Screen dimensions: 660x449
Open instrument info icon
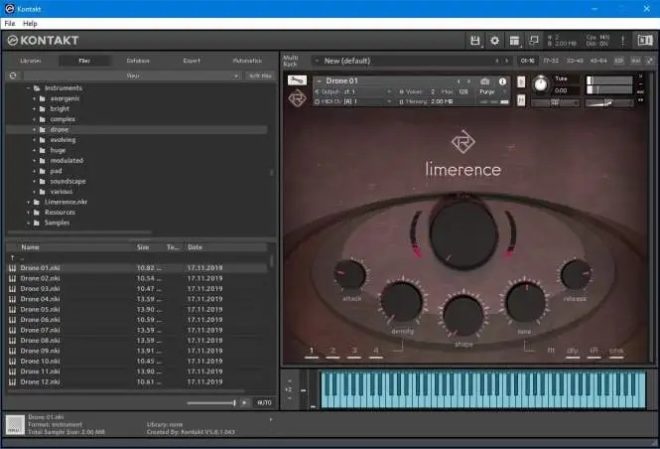click(x=502, y=81)
